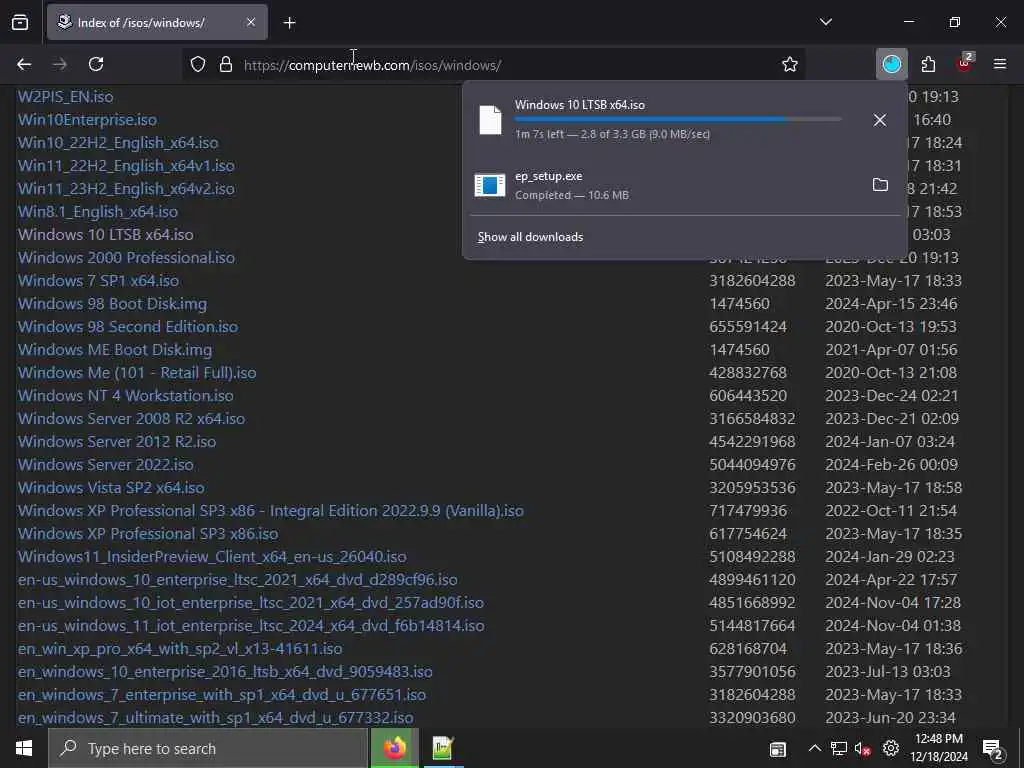Reload the current page
The image size is (1024, 768).
[96, 64]
